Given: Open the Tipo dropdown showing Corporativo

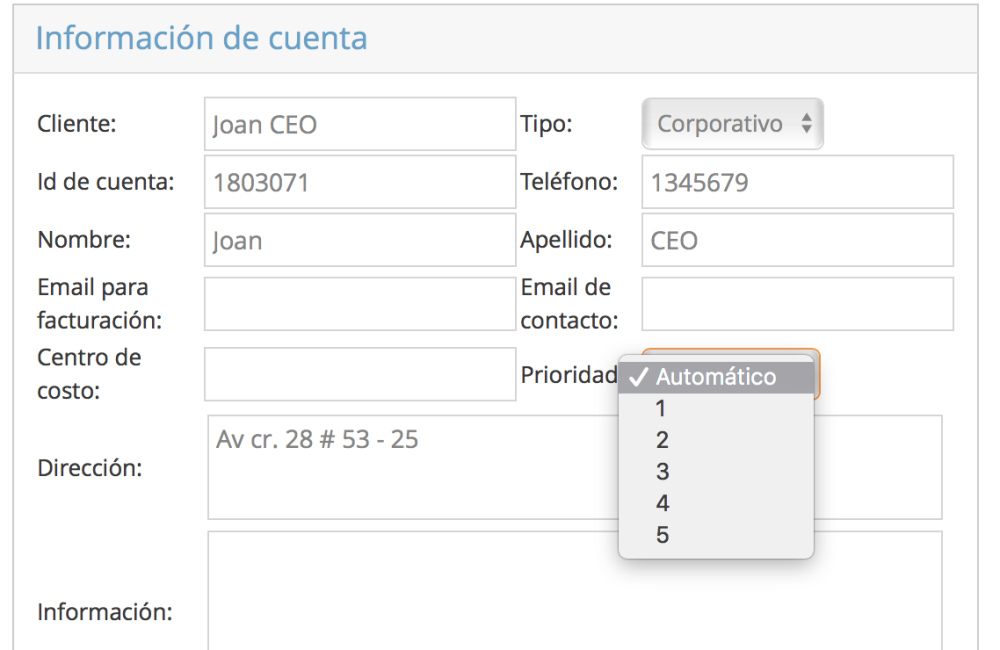Looking at the screenshot, I should (x=732, y=124).
